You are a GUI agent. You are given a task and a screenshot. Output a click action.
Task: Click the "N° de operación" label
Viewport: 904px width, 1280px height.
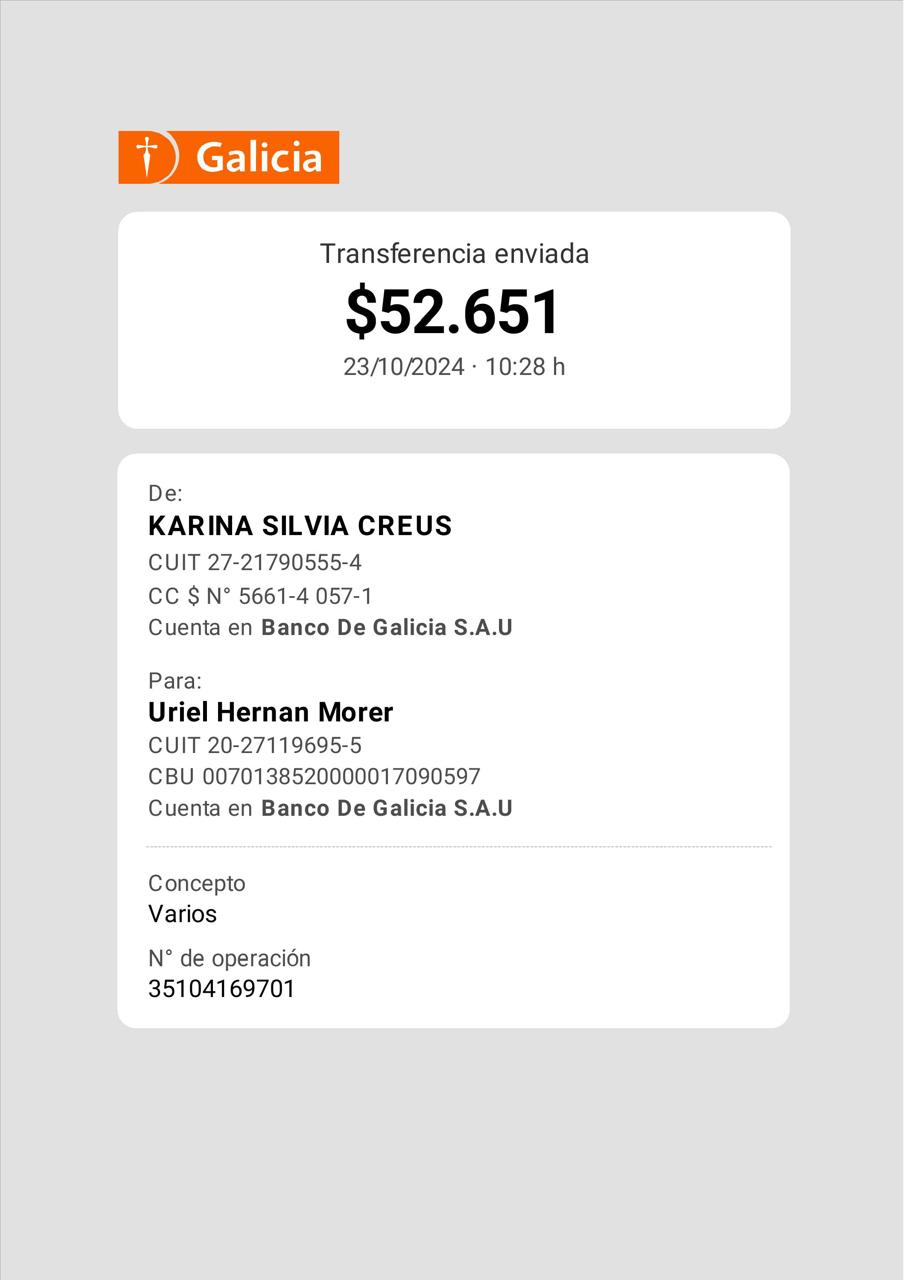pyautogui.click(x=229, y=958)
